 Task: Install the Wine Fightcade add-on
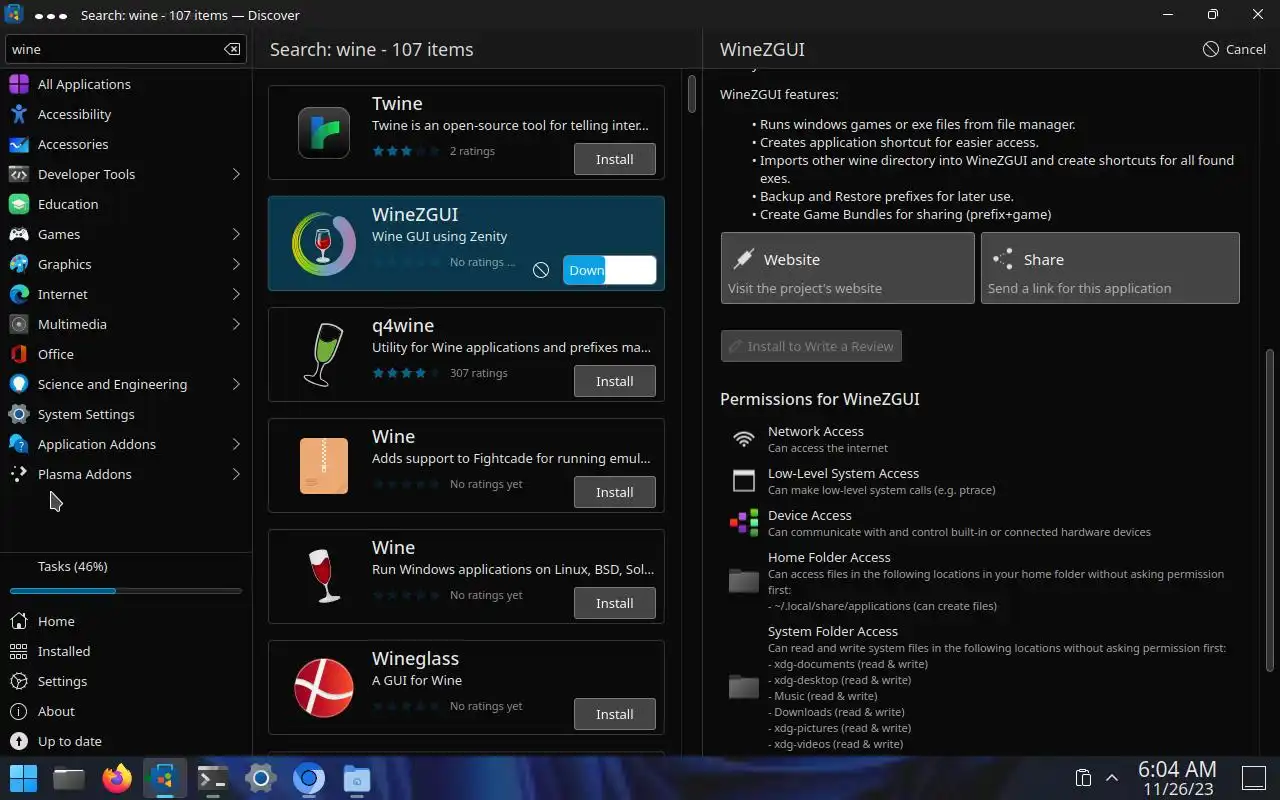click(x=615, y=492)
